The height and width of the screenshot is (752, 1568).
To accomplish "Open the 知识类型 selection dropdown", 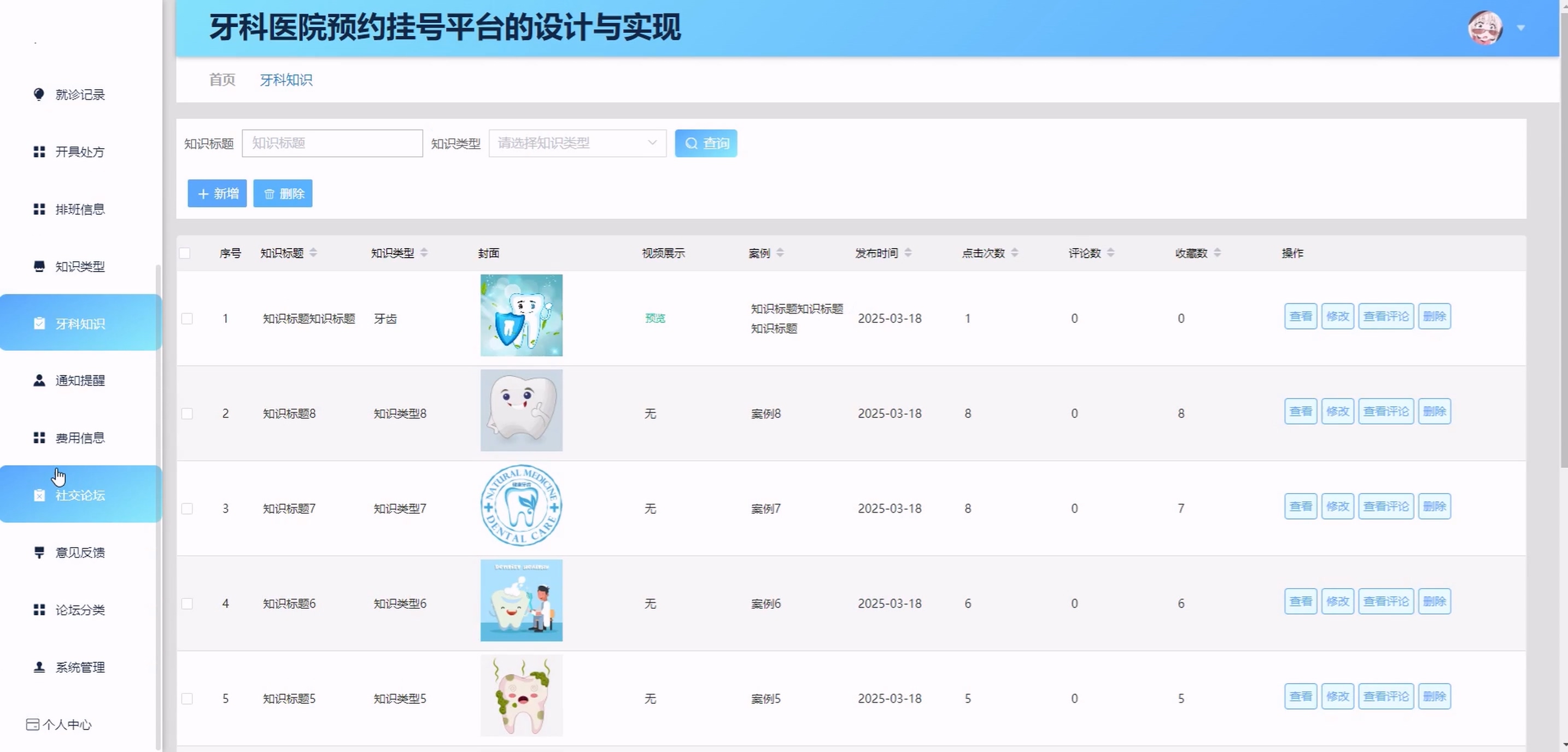I will pyautogui.click(x=576, y=144).
